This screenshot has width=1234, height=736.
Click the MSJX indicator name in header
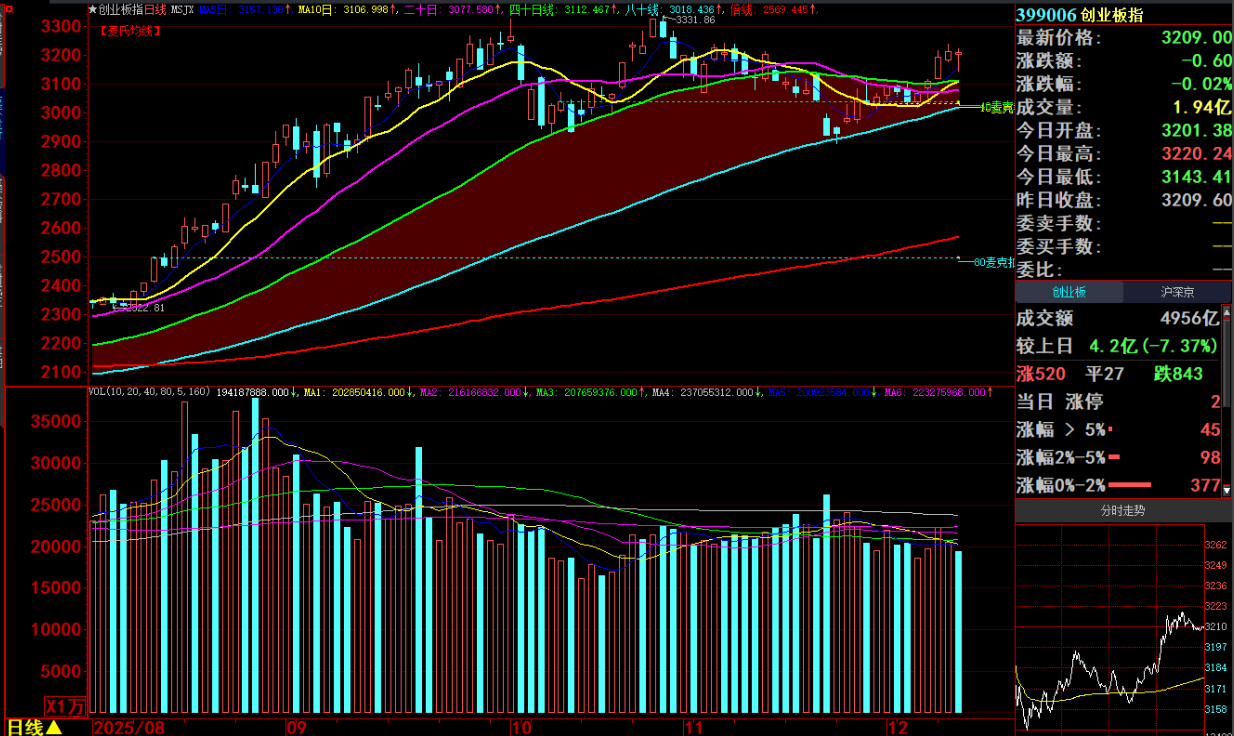click(x=183, y=10)
